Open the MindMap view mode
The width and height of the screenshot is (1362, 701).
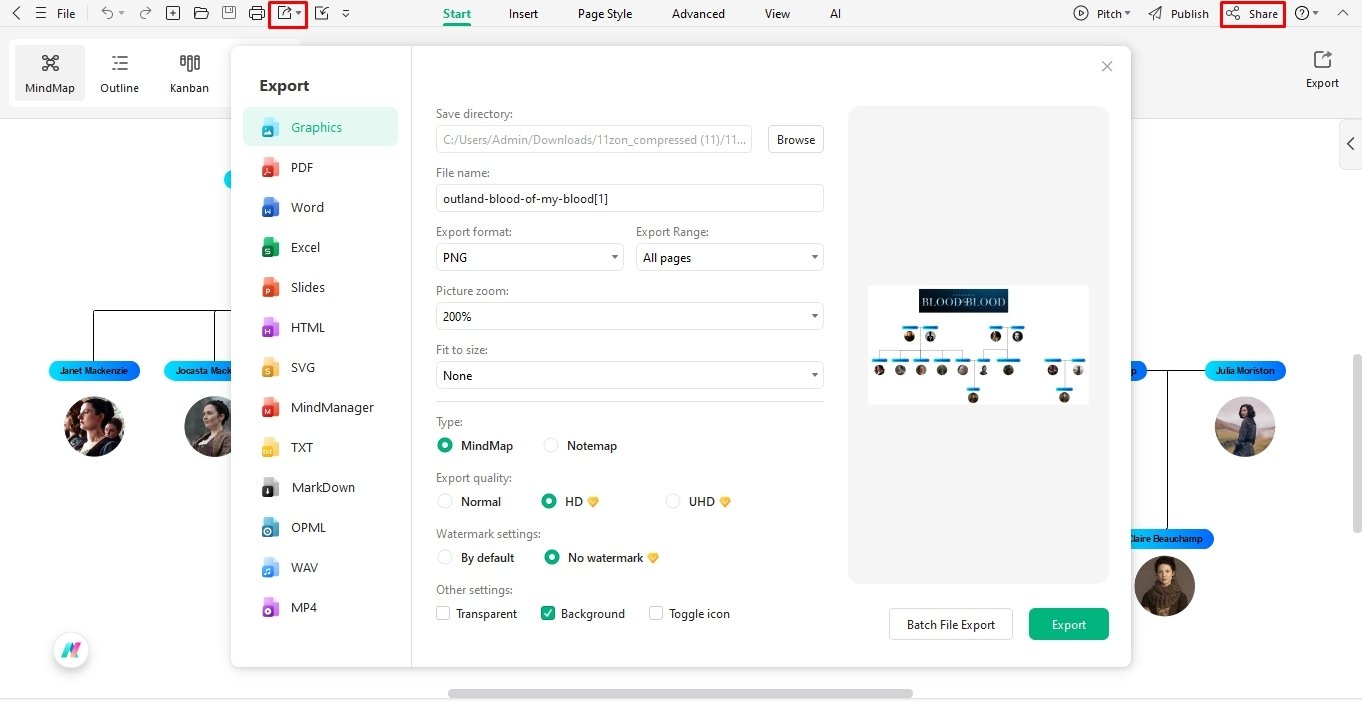(x=50, y=71)
